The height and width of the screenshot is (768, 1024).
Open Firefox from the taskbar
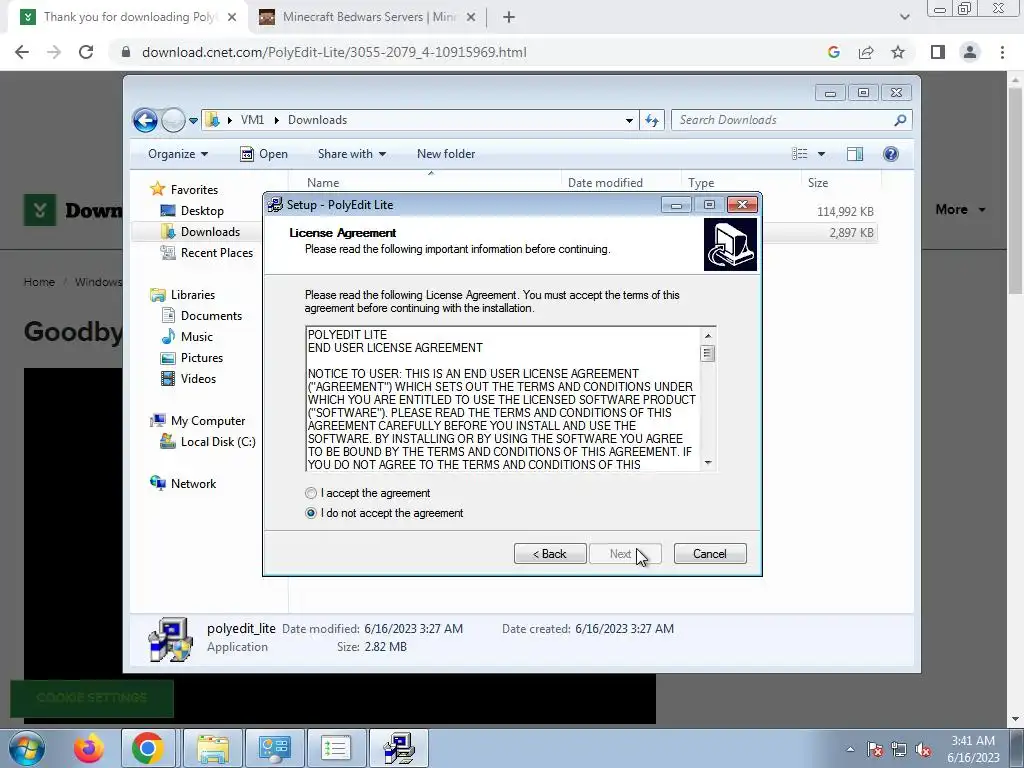click(x=89, y=748)
